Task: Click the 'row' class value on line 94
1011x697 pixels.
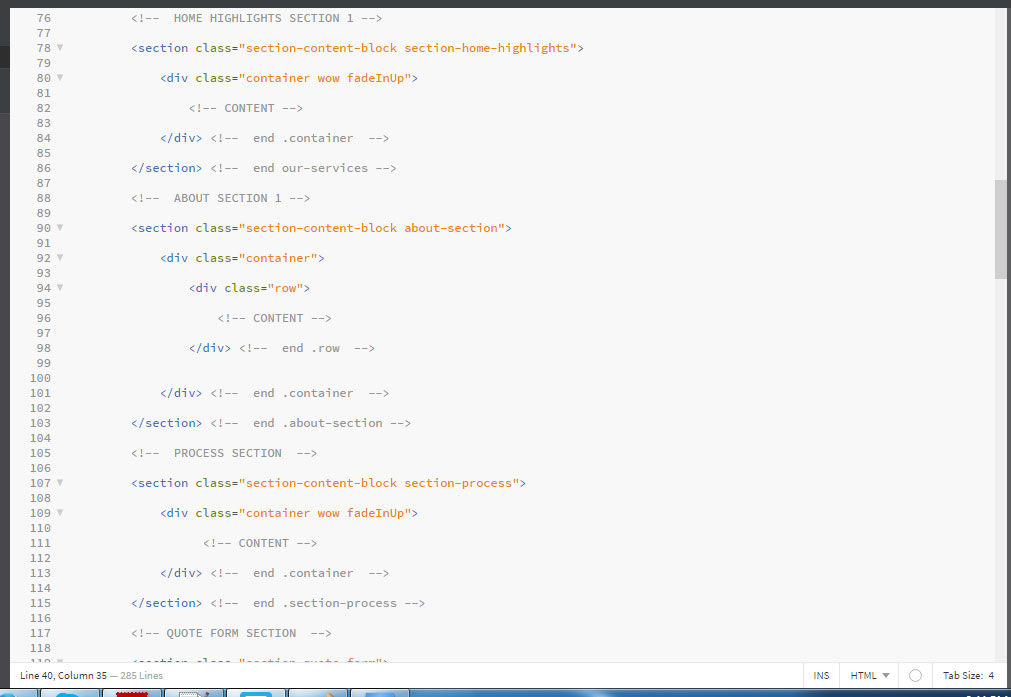Action: 285,288
